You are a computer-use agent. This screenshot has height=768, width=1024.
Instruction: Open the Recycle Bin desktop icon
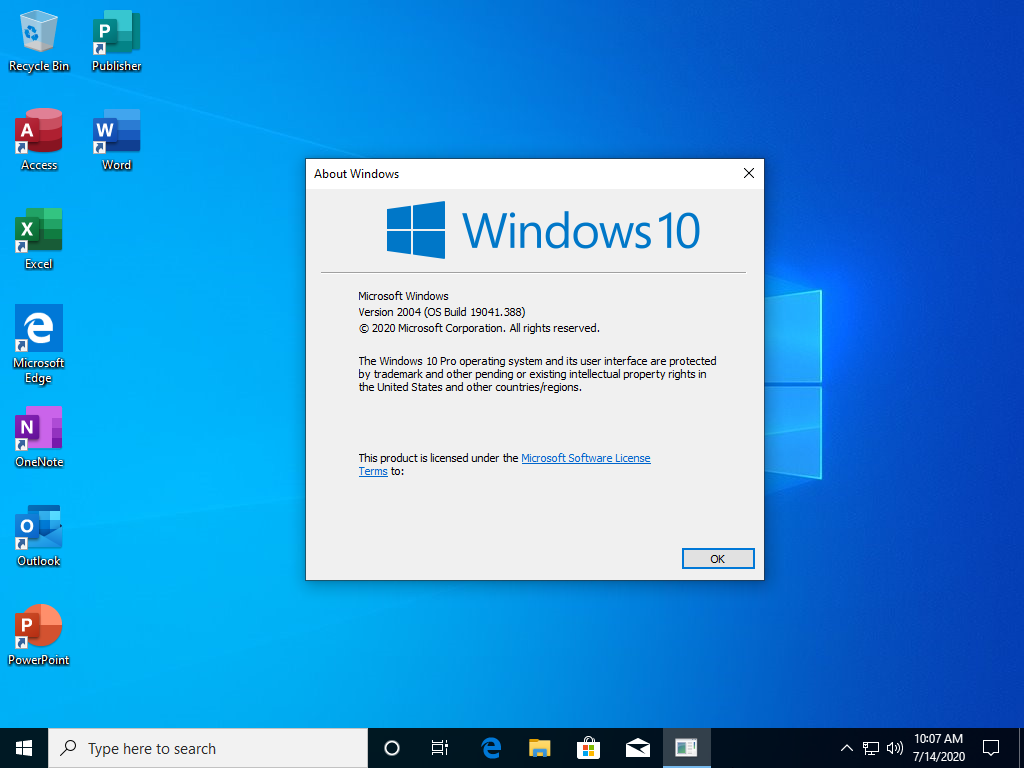click(39, 41)
